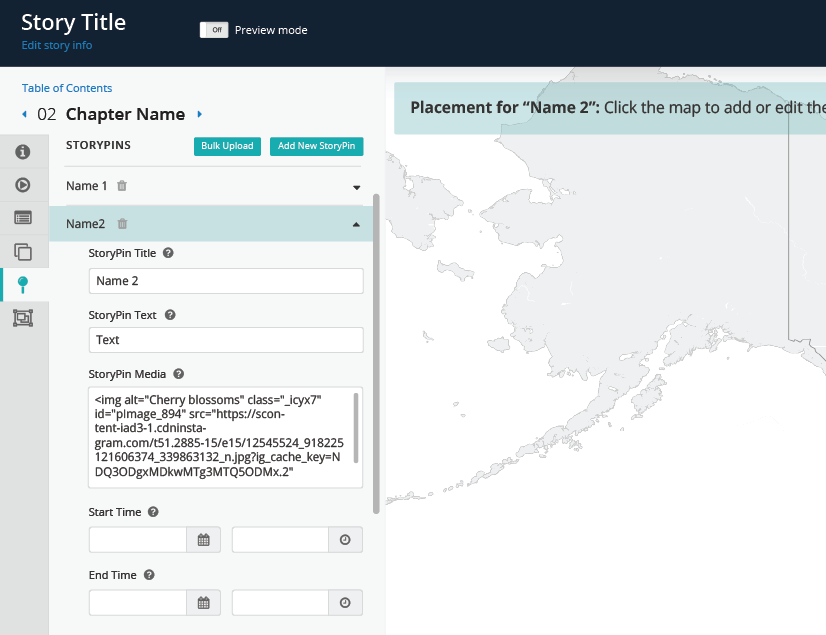Delete the Name2 storypin via trash icon
Screen dimensions: 826x635
click(x=122, y=223)
